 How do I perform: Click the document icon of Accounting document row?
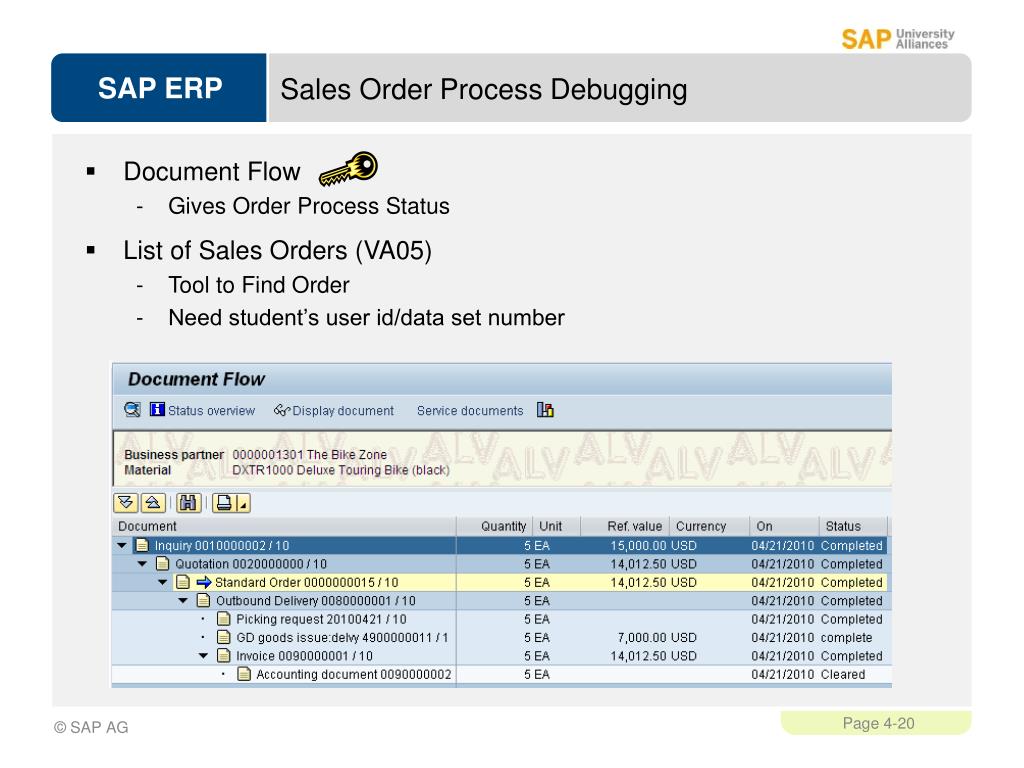pyautogui.click(x=244, y=674)
